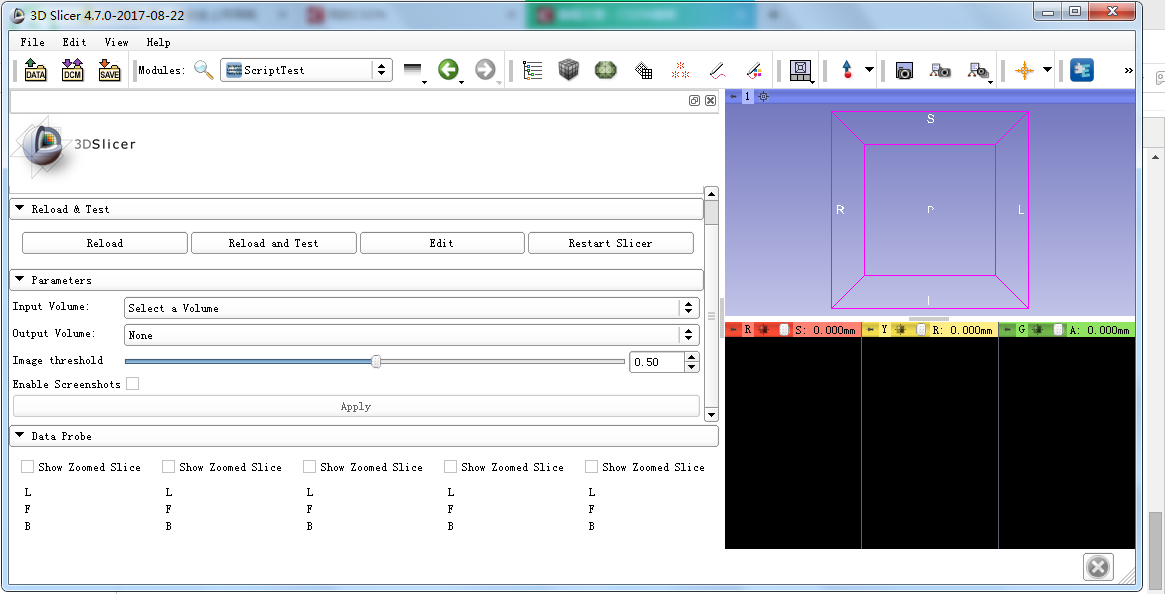The height and width of the screenshot is (594, 1165).
Task: Collapse the Reload & Test section
Action: (356, 209)
